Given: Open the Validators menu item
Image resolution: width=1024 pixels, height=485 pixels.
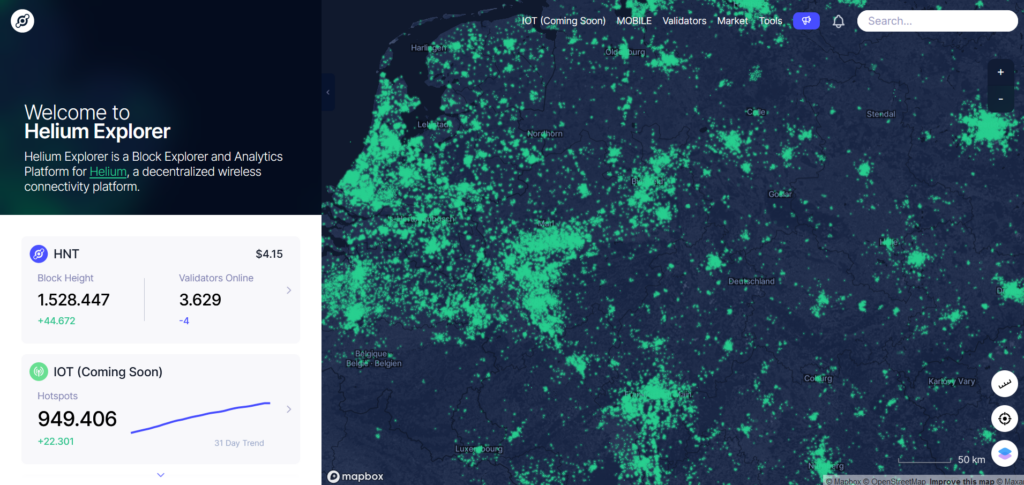Looking at the screenshot, I should [684, 21].
